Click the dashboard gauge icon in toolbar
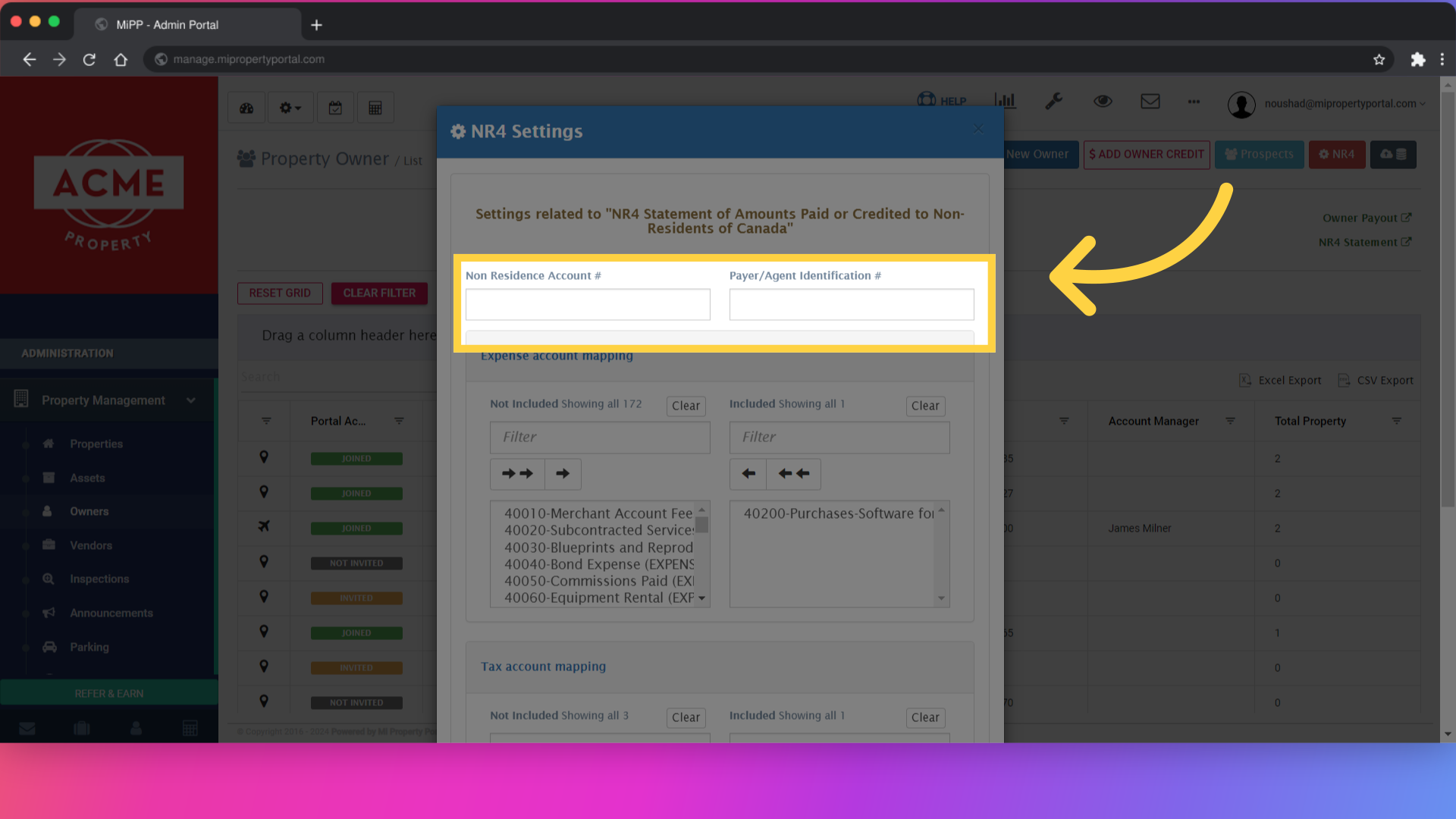Viewport: 1456px width, 819px height. pos(246,108)
